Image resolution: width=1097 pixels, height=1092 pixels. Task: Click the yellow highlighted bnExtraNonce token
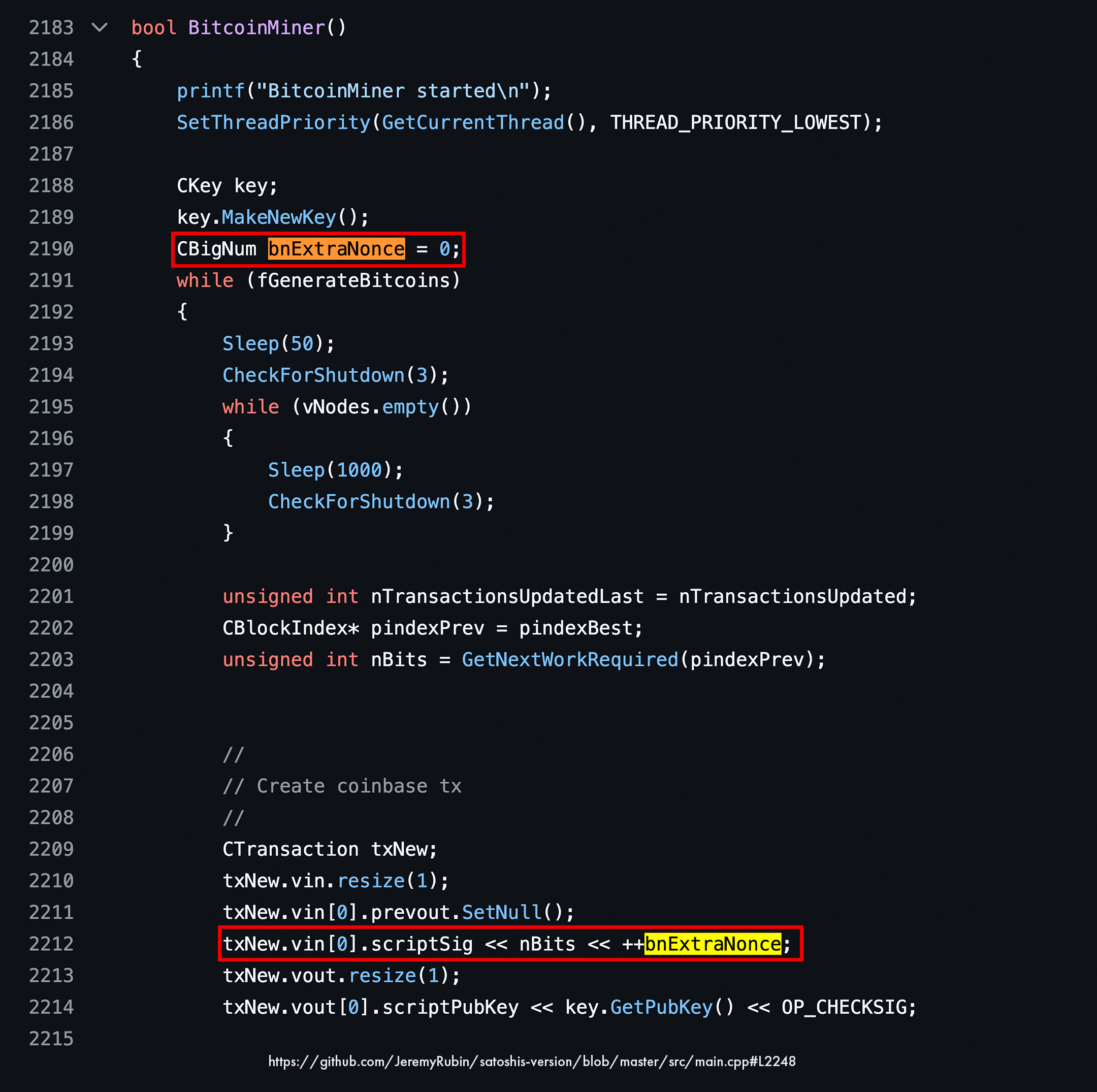(x=713, y=944)
